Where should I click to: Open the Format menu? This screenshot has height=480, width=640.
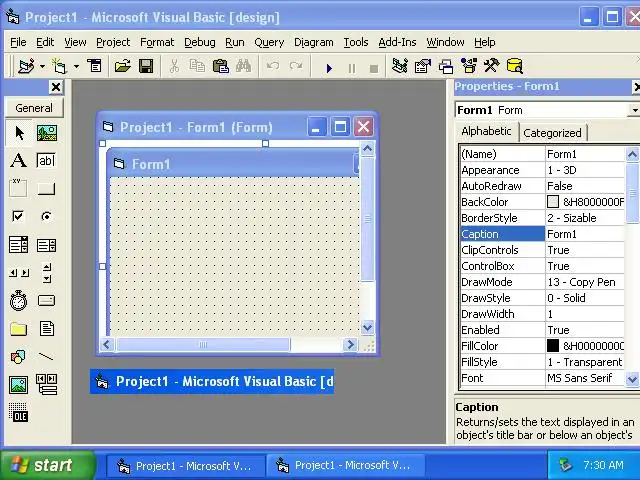pos(157,42)
